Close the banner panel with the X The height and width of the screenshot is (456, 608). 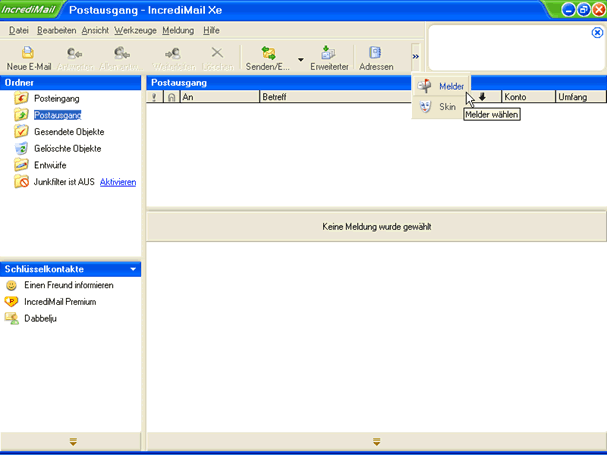597,33
